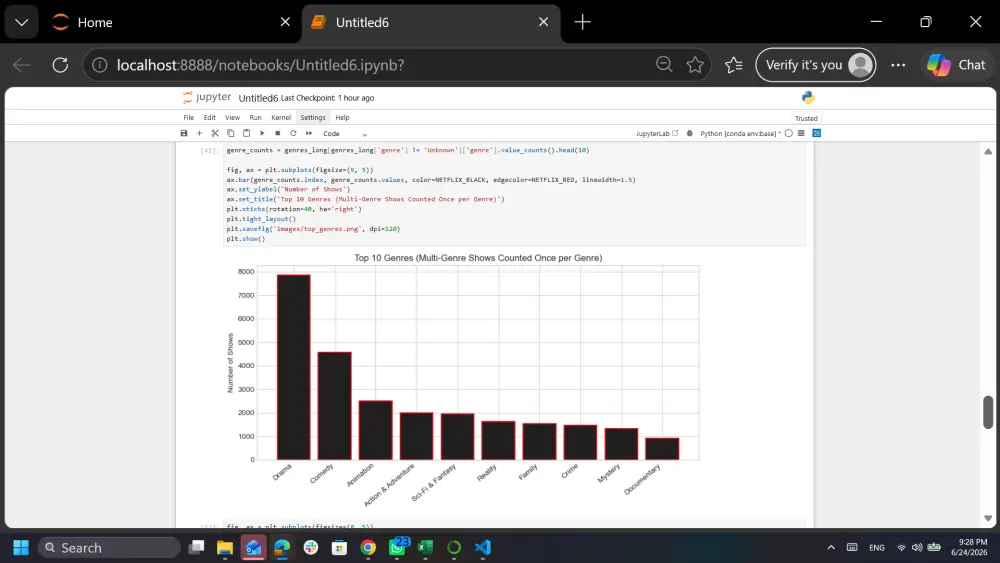Click the code cell input area
The height and width of the screenshot is (563, 1000).
(x=514, y=194)
